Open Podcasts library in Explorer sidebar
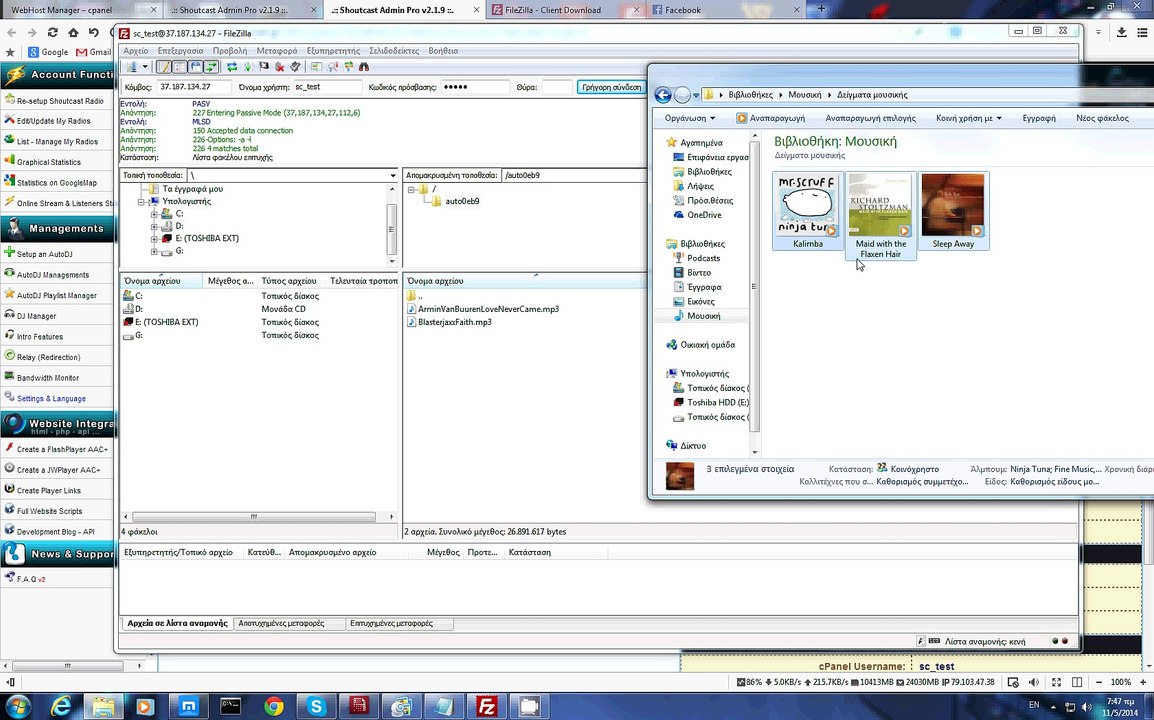The image size is (1154, 720). coord(703,258)
